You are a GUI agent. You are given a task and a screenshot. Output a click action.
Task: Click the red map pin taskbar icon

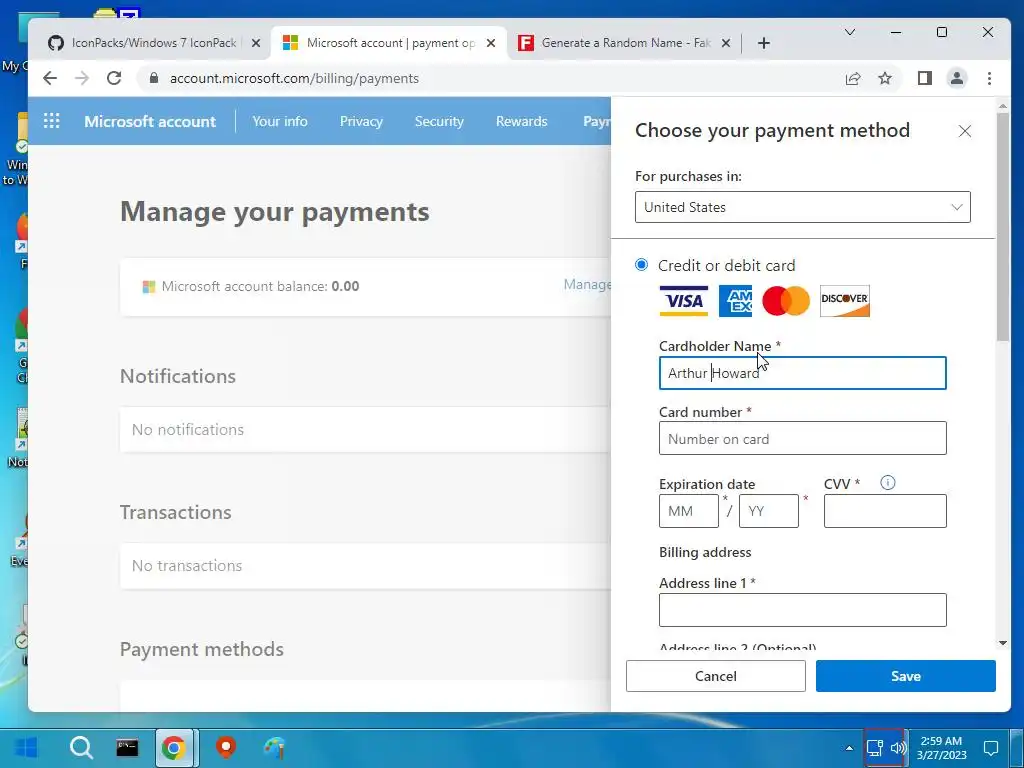click(x=226, y=747)
